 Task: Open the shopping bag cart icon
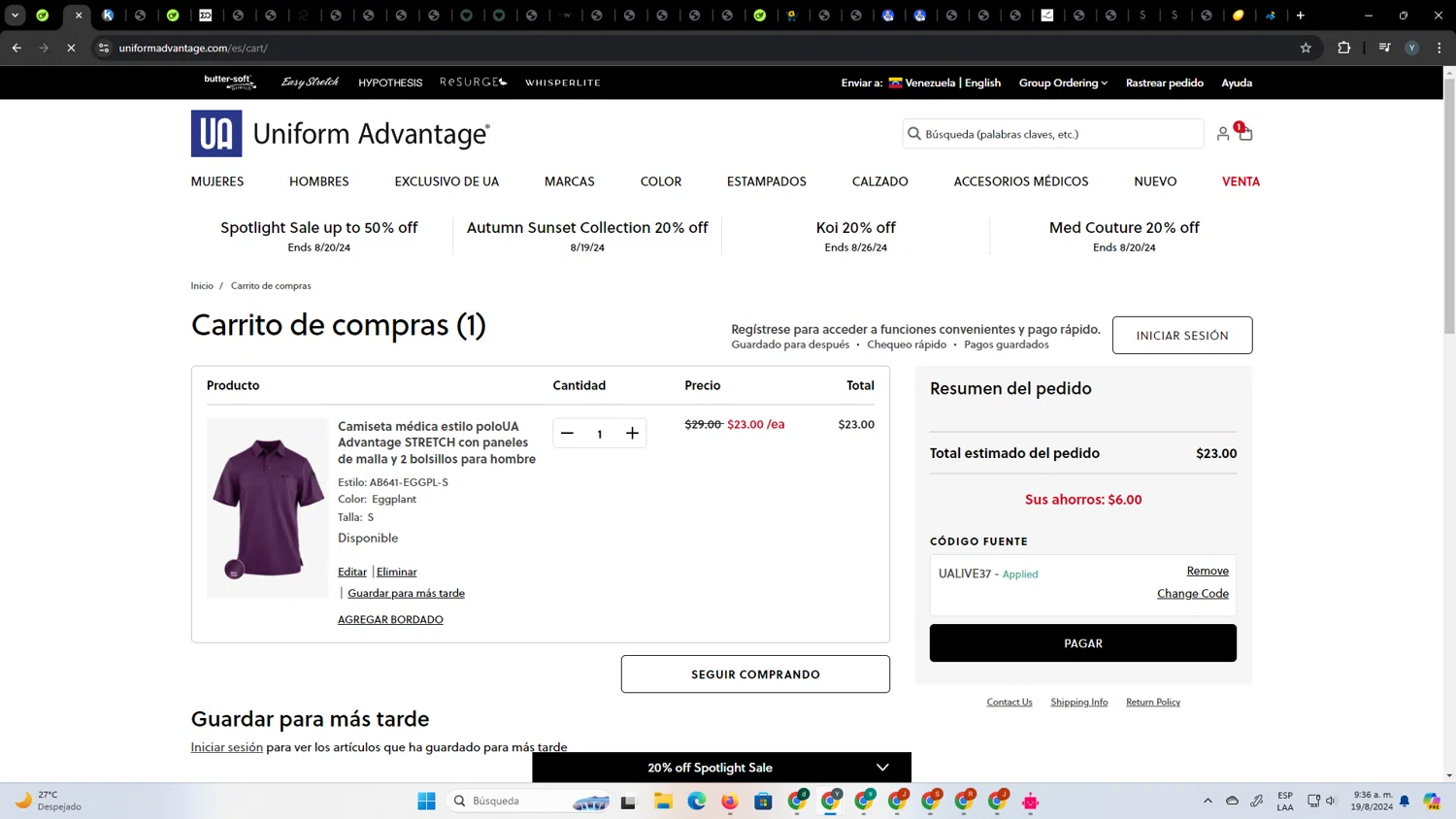click(1245, 133)
